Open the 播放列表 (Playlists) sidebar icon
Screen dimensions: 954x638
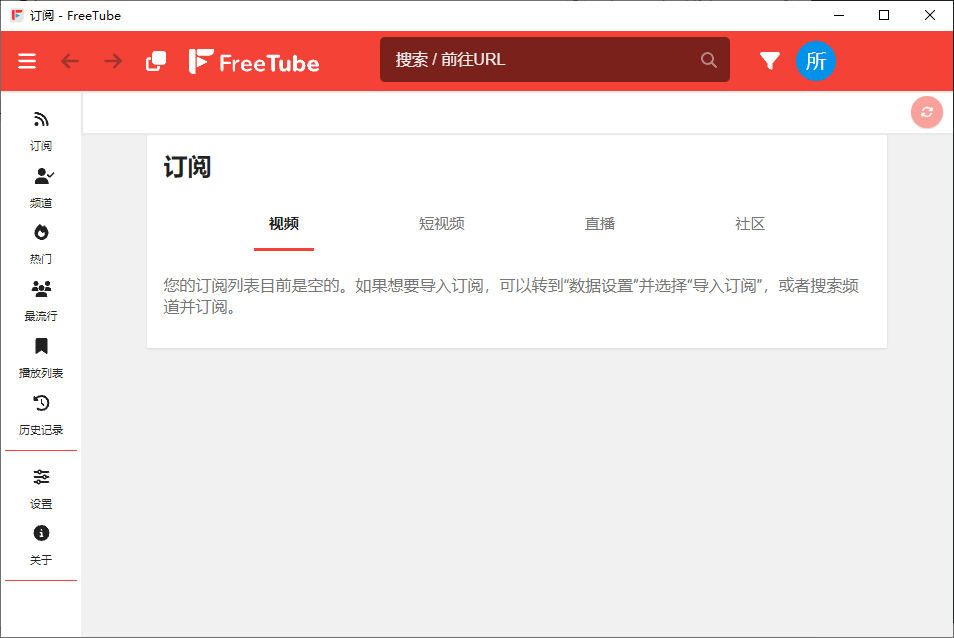tap(41, 357)
